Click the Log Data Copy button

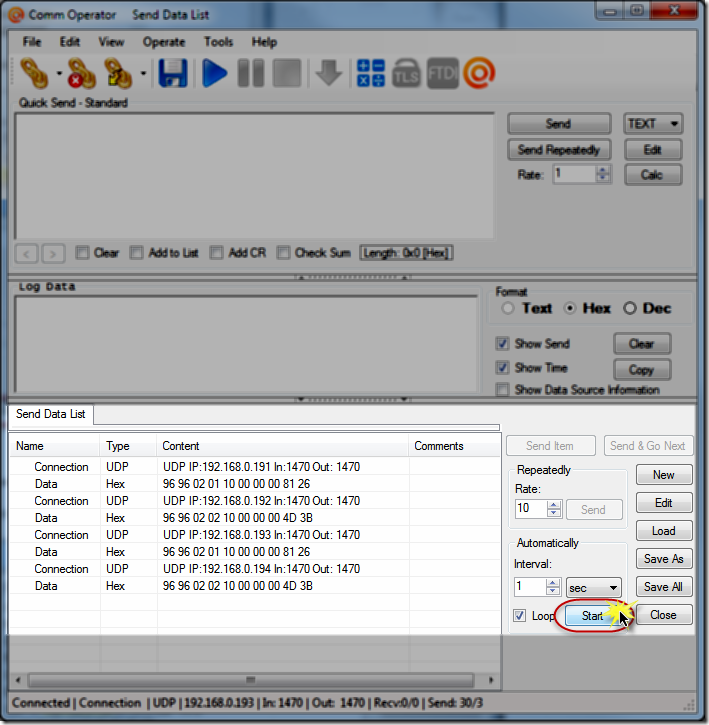(x=642, y=370)
